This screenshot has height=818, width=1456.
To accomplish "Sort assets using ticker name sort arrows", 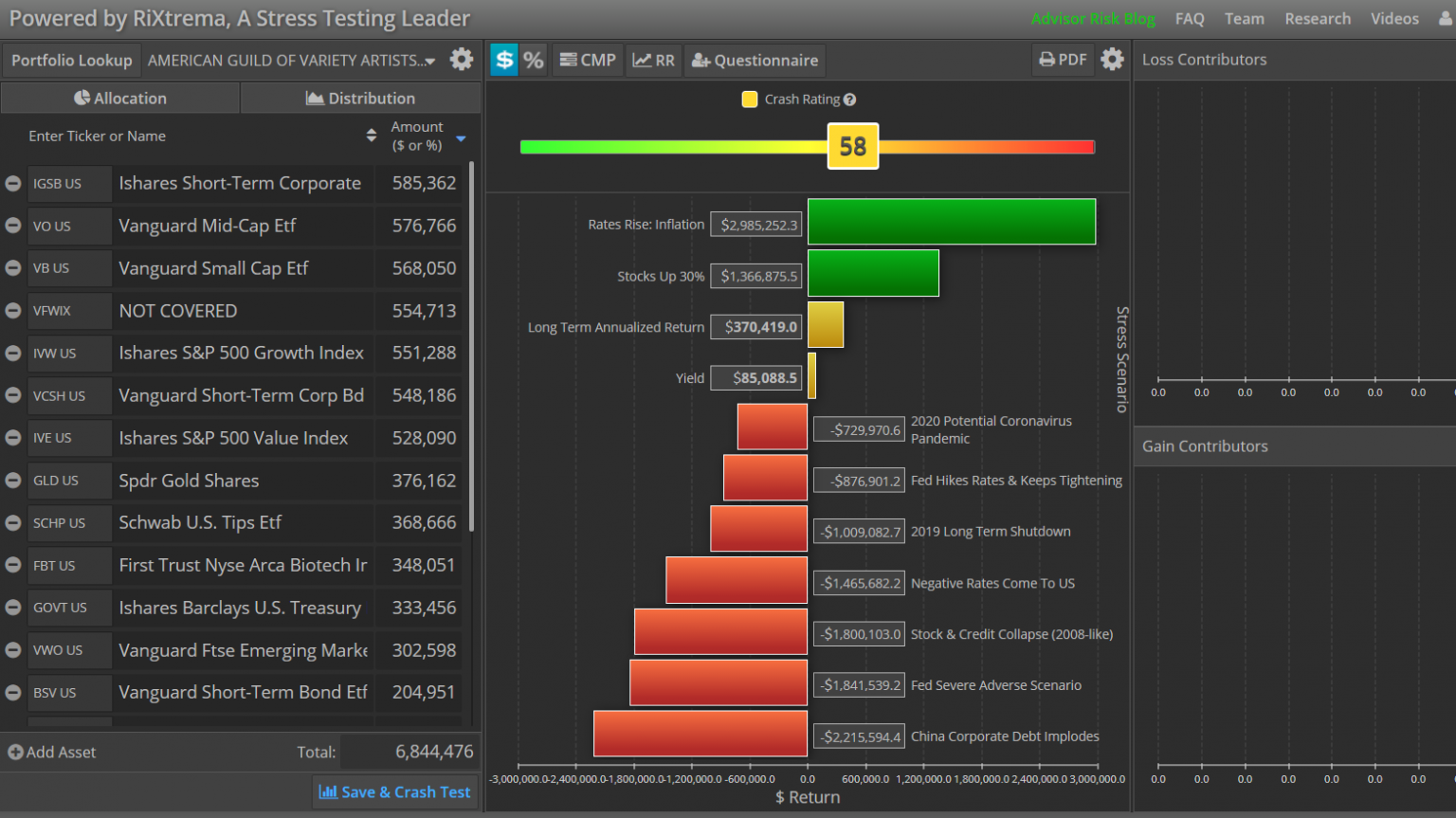I will click(x=371, y=136).
